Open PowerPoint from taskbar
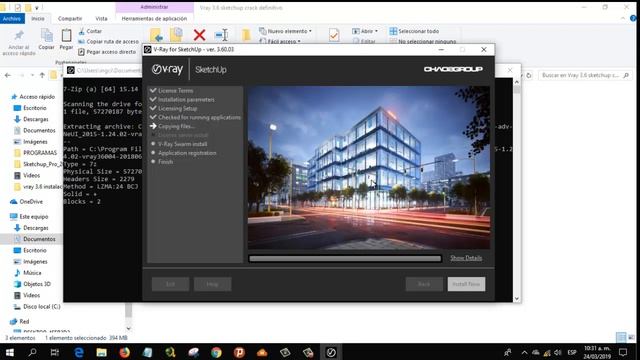This screenshot has height=360, width=640. point(239,352)
